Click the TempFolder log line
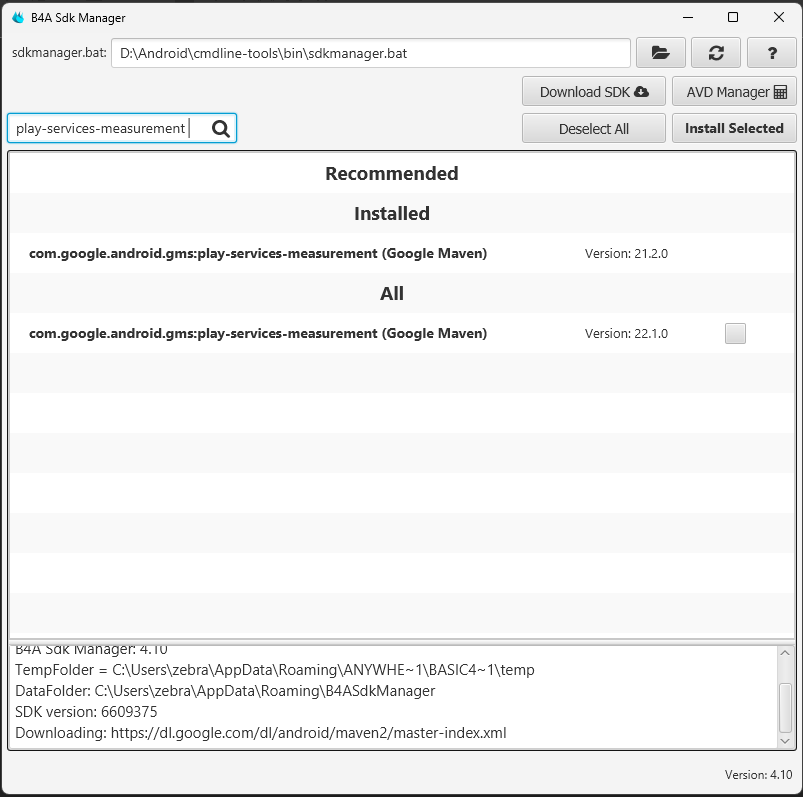This screenshot has height=797, width=803. (x=274, y=670)
